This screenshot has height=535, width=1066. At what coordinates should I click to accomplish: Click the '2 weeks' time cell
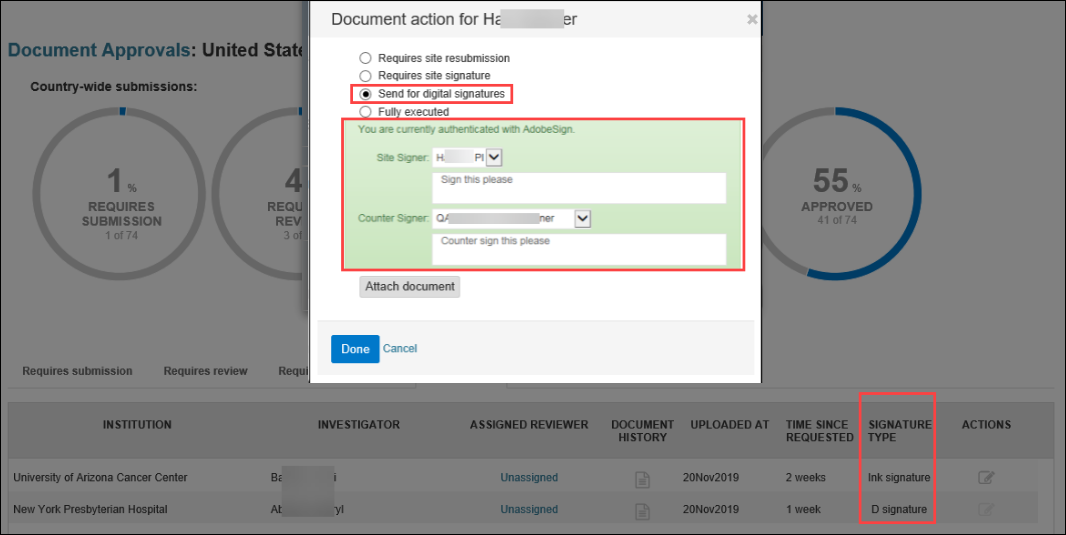click(x=806, y=477)
